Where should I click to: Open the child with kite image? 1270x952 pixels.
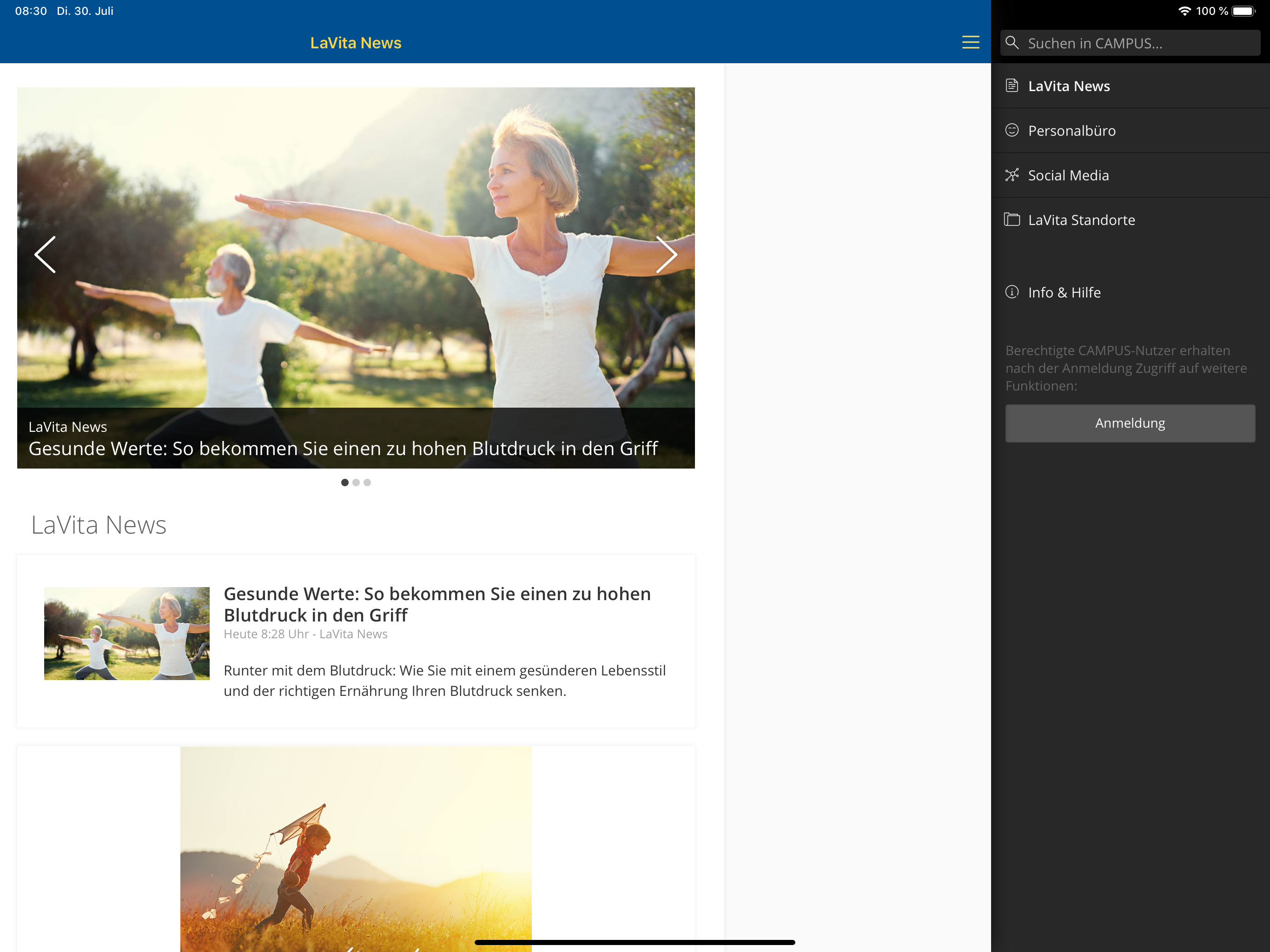point(356,849)
